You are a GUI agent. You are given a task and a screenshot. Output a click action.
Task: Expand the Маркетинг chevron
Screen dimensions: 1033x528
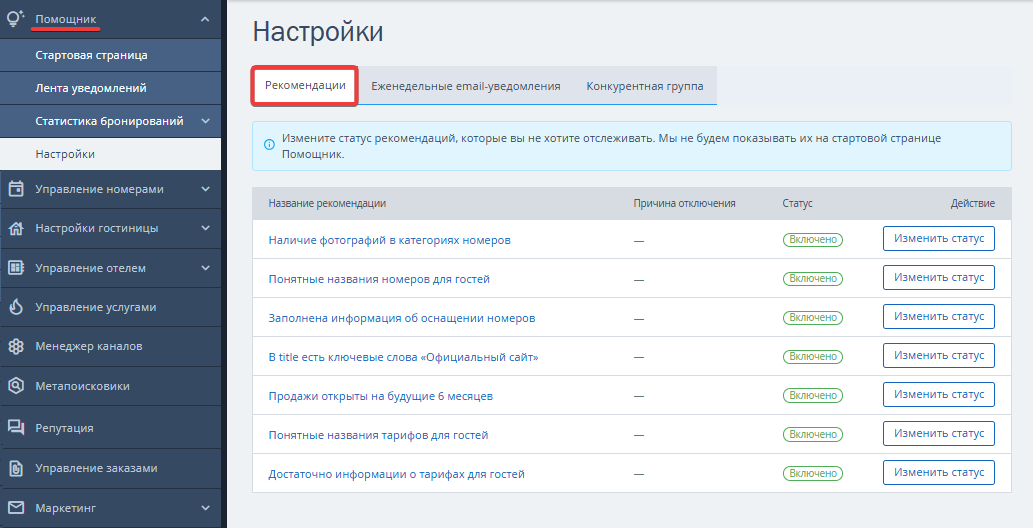pyautogui.click(x=205, y=508)
